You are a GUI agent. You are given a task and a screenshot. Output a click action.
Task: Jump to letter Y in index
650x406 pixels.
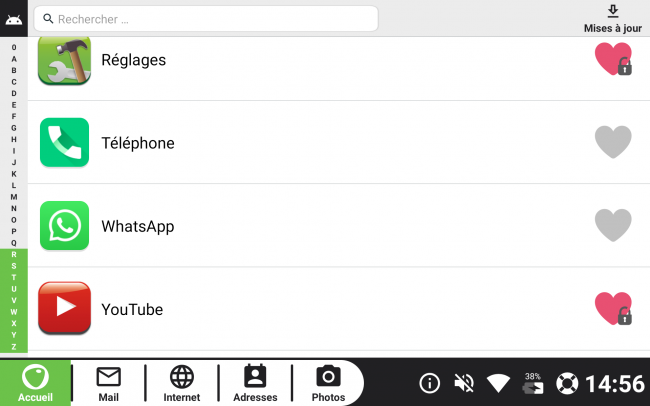pos(14,335)
